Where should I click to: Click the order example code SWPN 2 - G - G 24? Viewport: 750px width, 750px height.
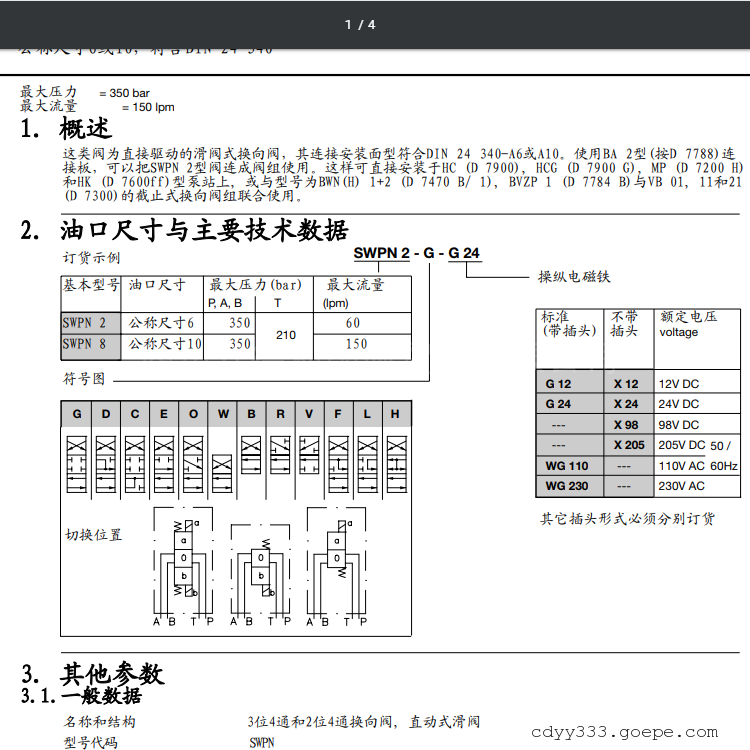[418, 254]
